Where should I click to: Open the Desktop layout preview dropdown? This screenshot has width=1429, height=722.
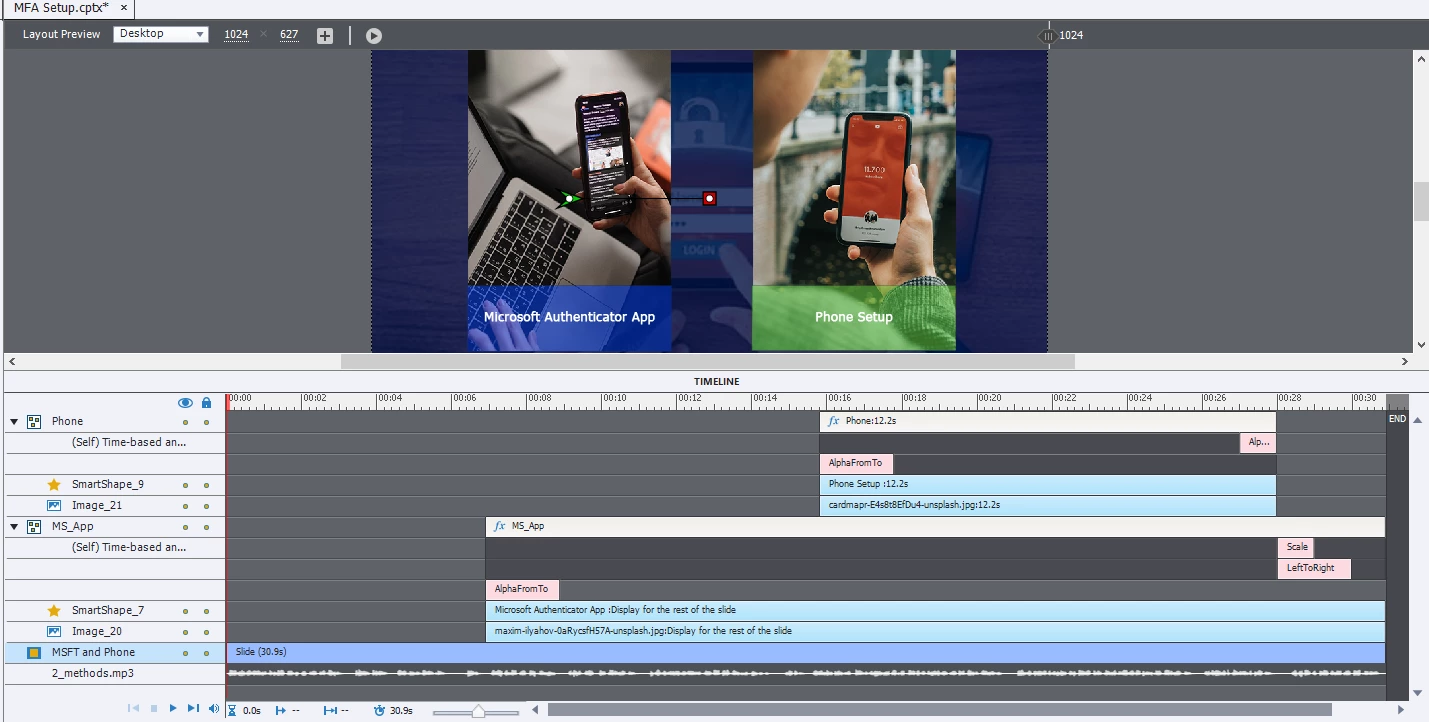(161, 34)
